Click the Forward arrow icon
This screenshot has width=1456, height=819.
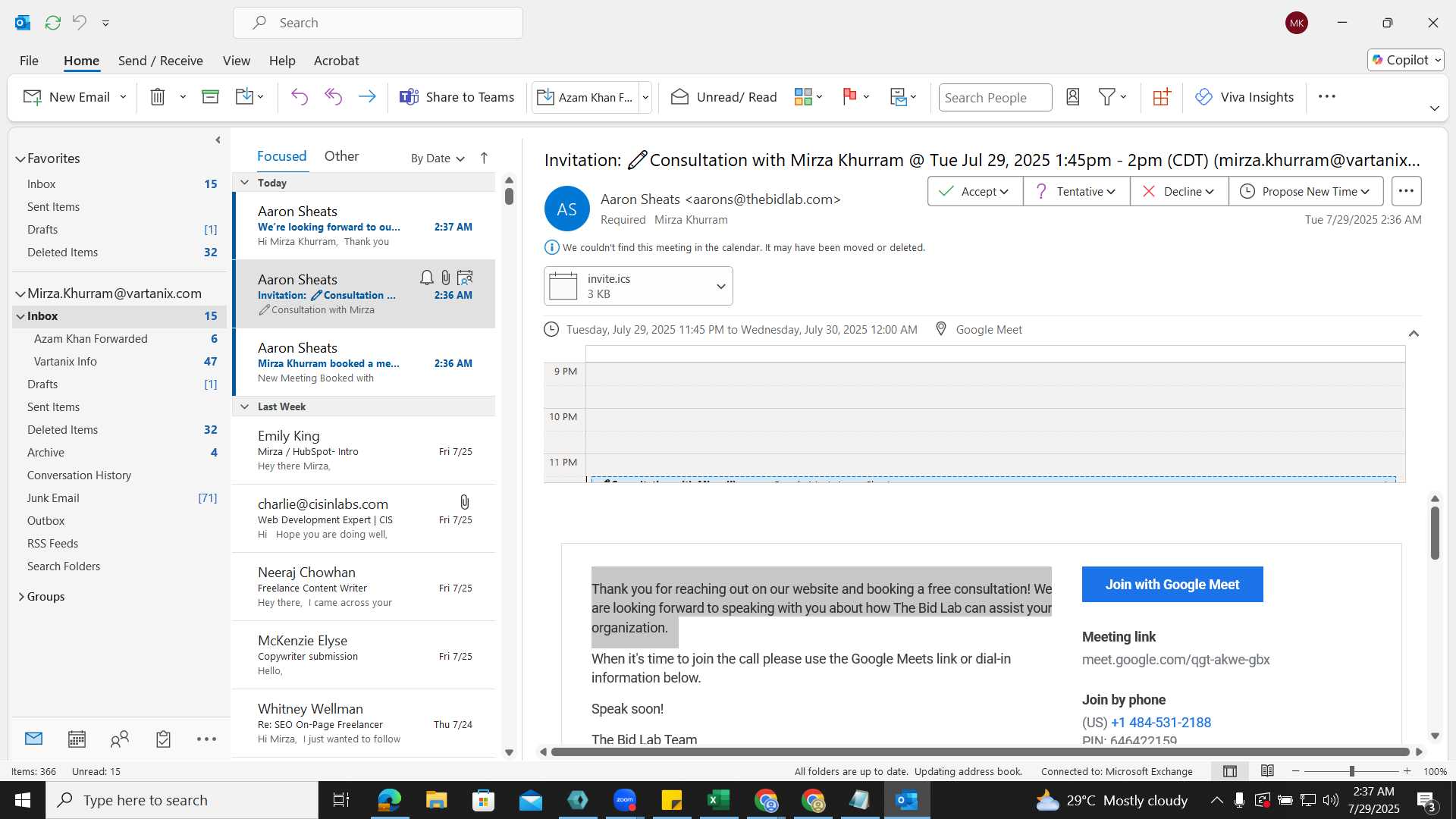367,97
